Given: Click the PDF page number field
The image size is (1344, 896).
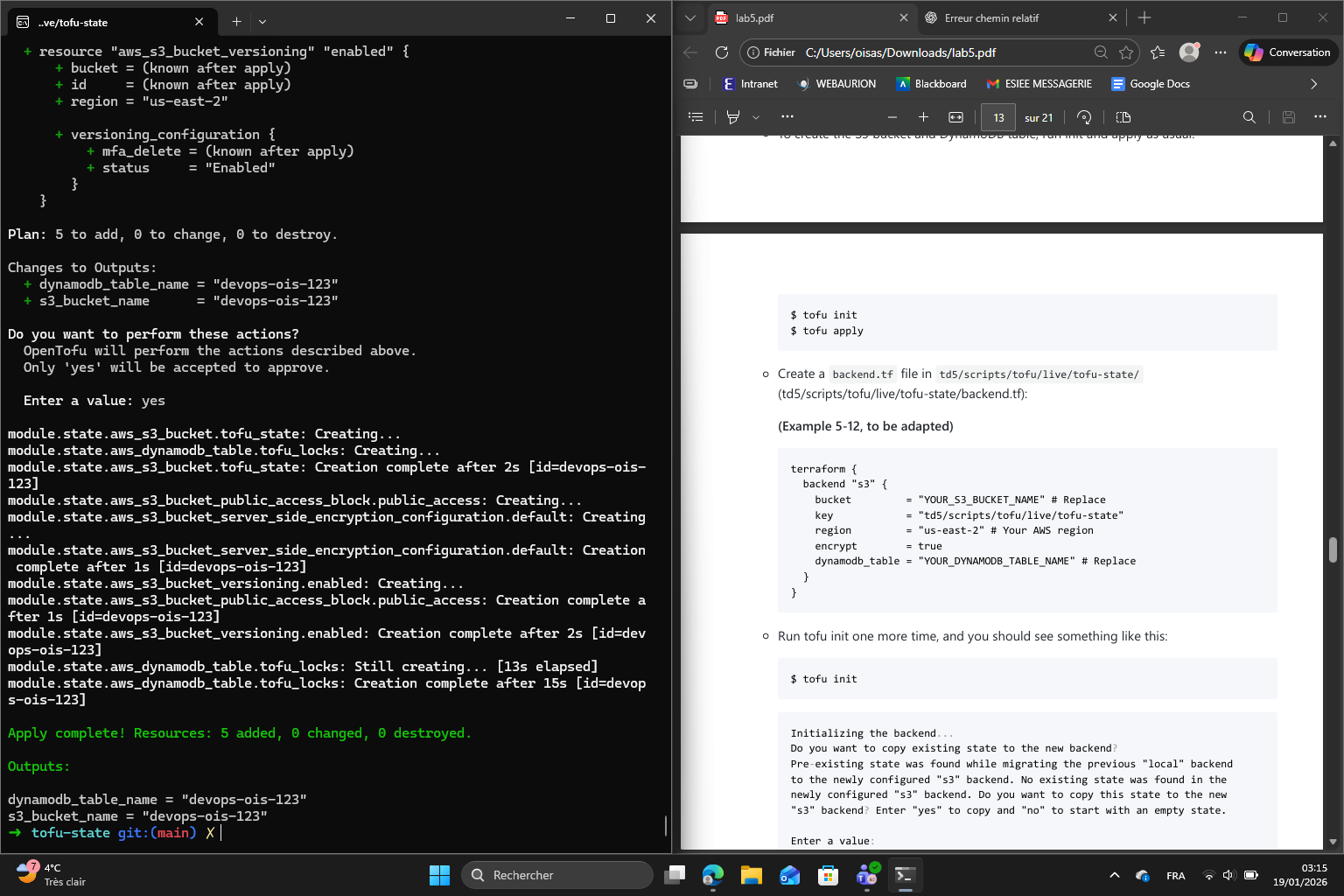Looking at the screenshot, I should coord(998,117).
